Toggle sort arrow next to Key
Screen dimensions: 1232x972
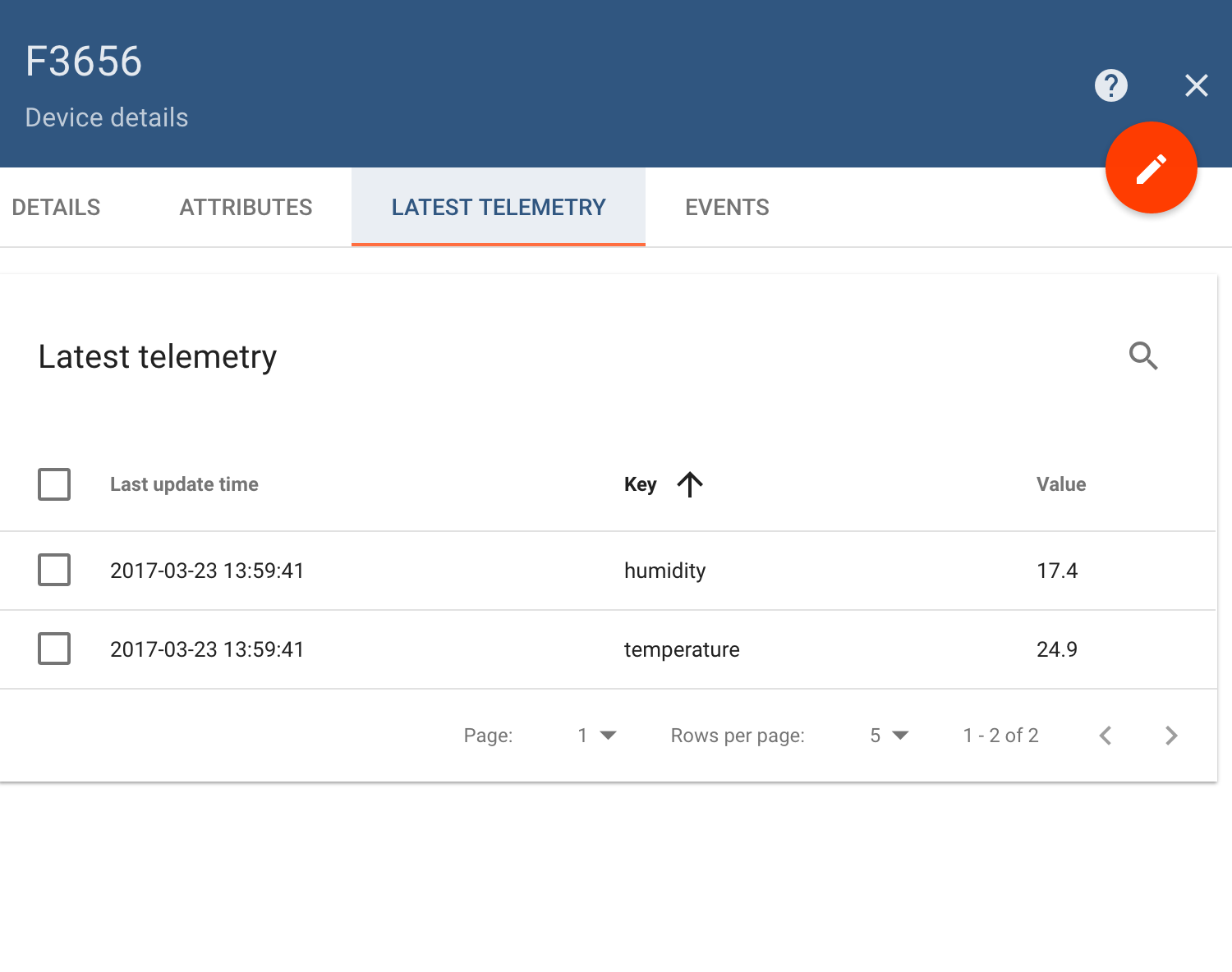tap(690, 484)
